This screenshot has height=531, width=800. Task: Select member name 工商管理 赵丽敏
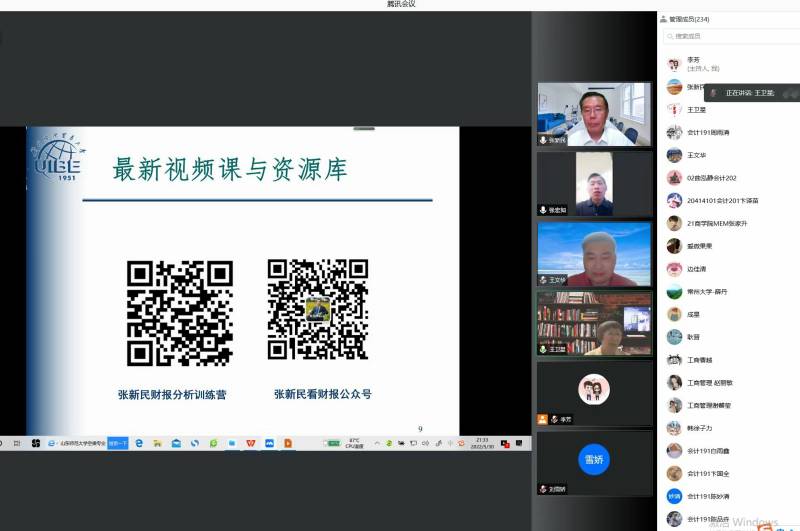[x=710, y=383]
